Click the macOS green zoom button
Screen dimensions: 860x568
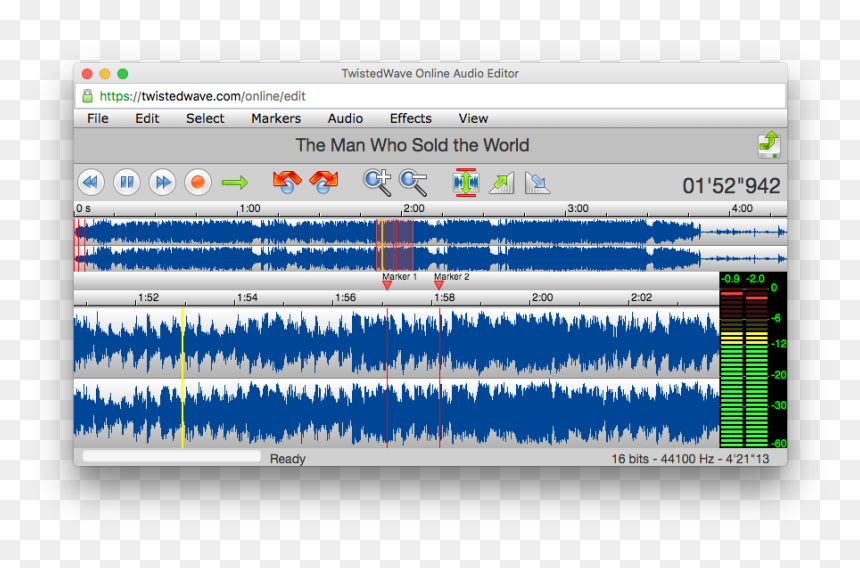point(123,73)
